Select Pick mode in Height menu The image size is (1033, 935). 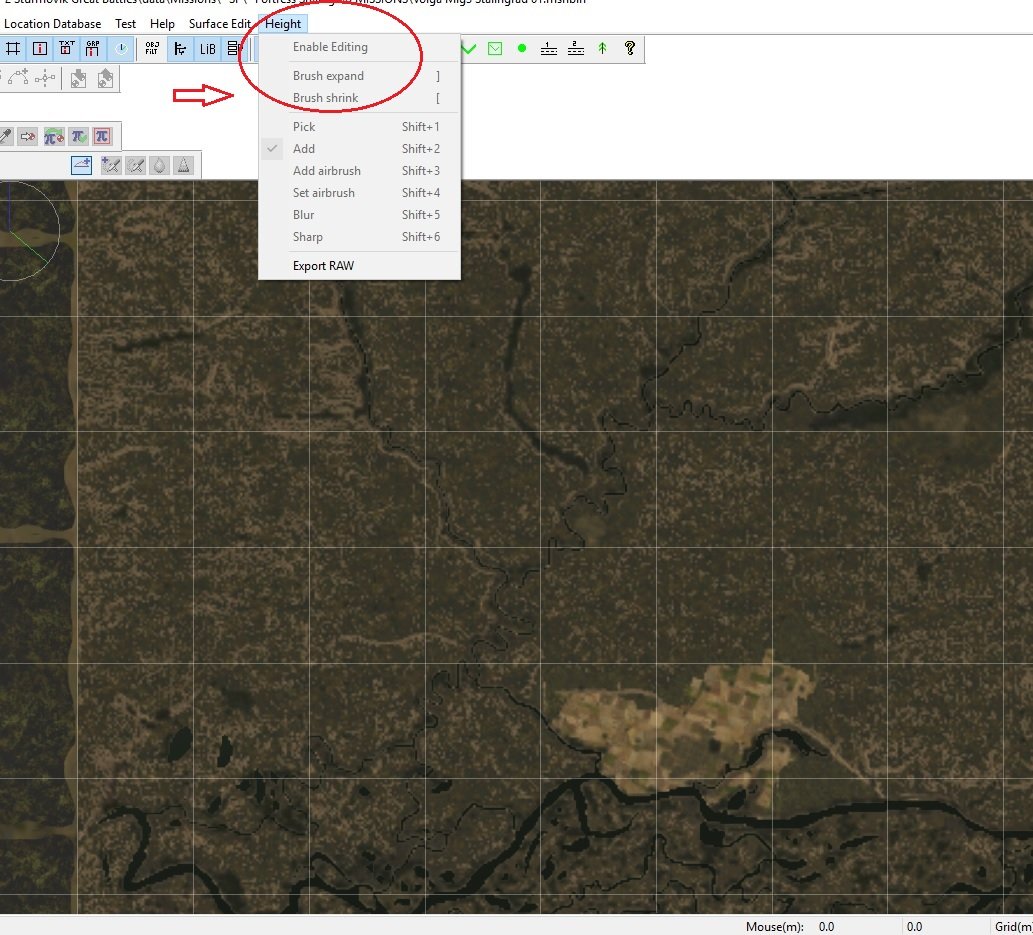point(359,127)
